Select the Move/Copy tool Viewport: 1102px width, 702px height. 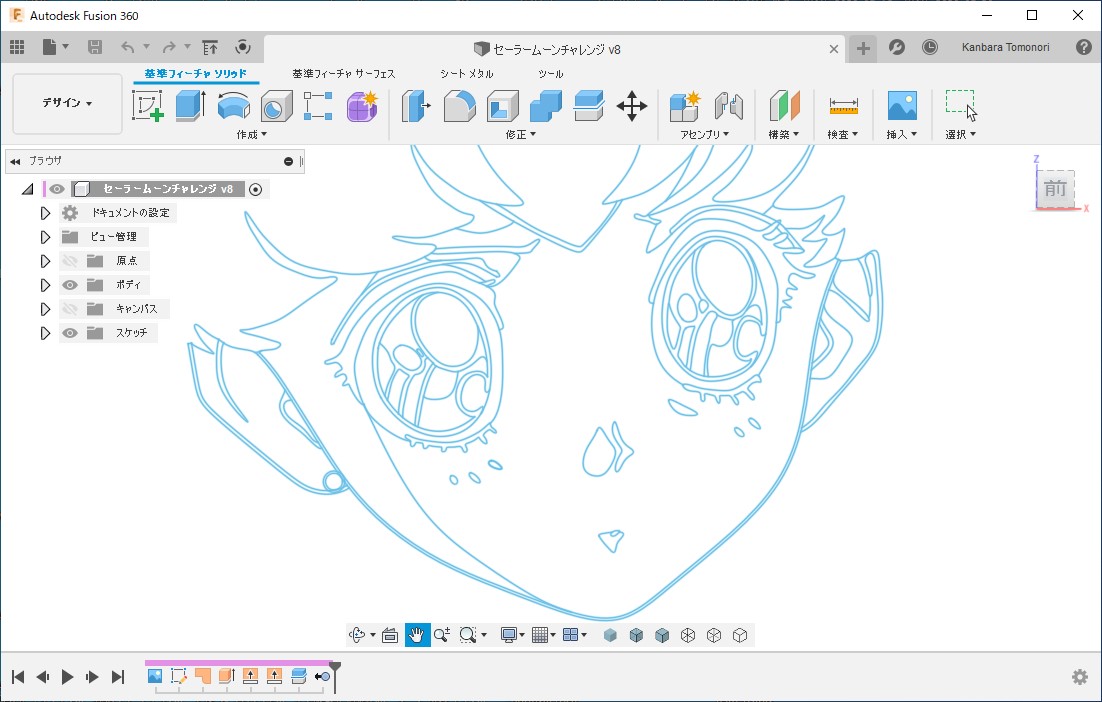point(632,106)
